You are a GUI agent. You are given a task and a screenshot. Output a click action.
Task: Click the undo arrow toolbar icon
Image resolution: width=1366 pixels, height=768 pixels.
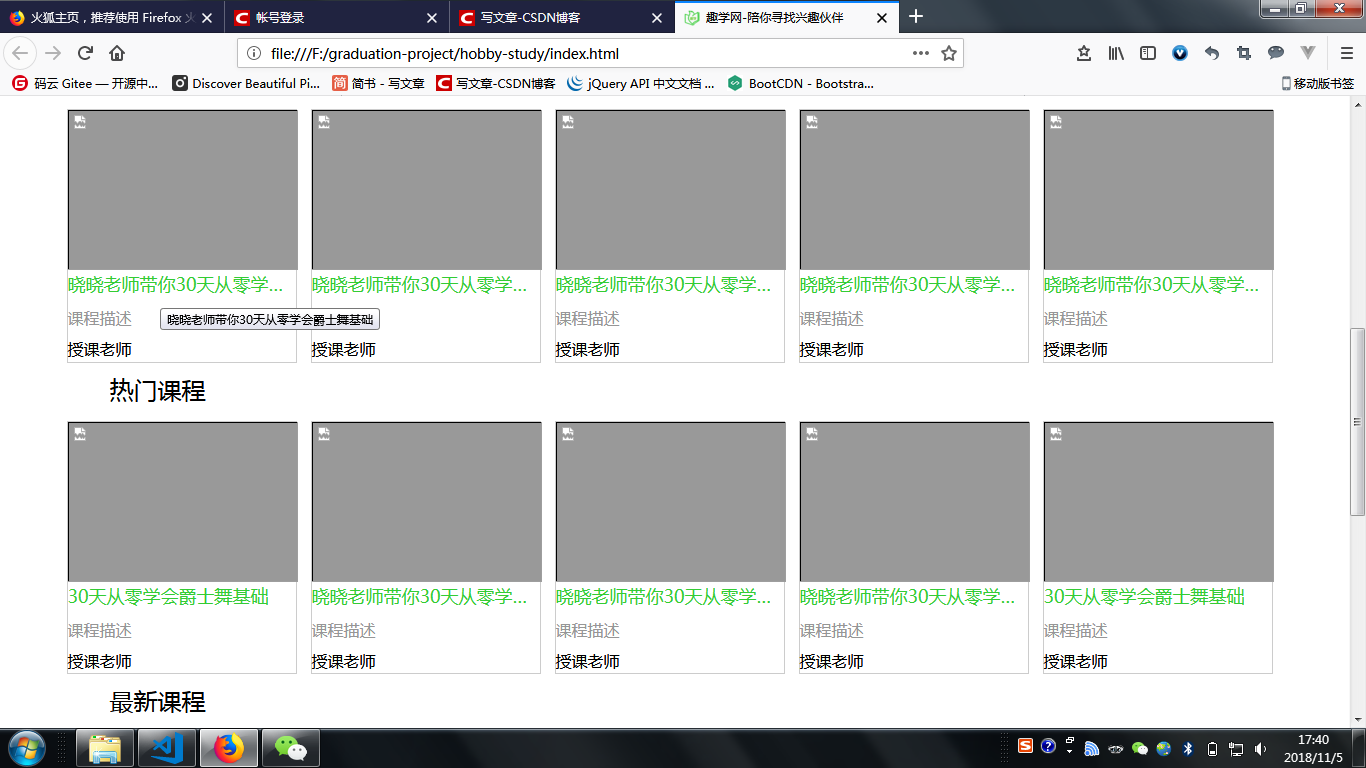tap(1212, 53)
